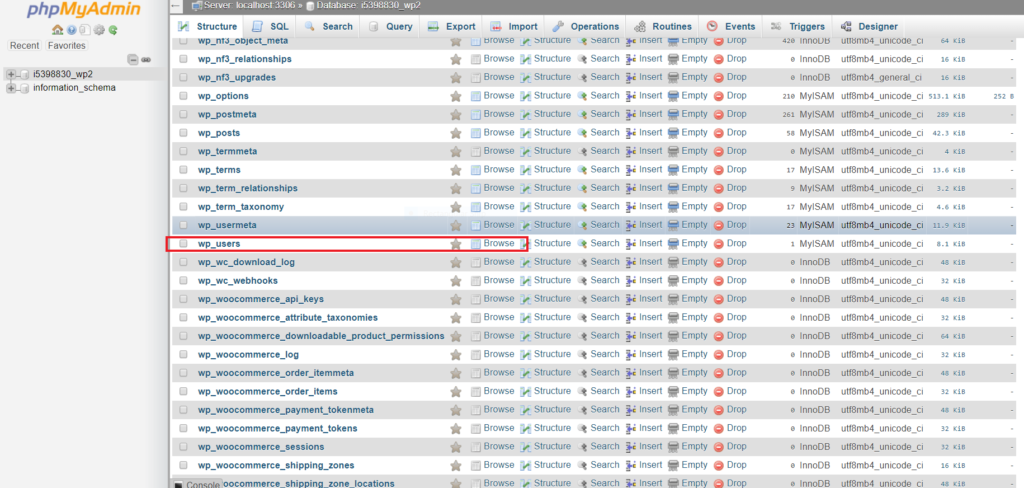Click phpMyAdmin logo
Screen dimensions: 1024x488
tap(84, 9)
